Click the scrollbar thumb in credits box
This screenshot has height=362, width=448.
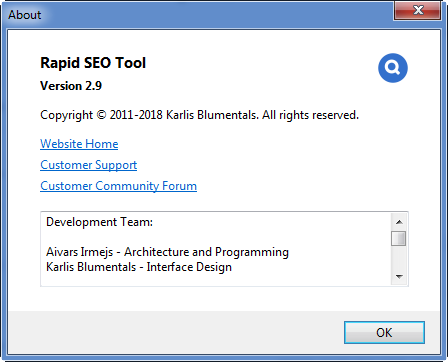tap(398, 238)
